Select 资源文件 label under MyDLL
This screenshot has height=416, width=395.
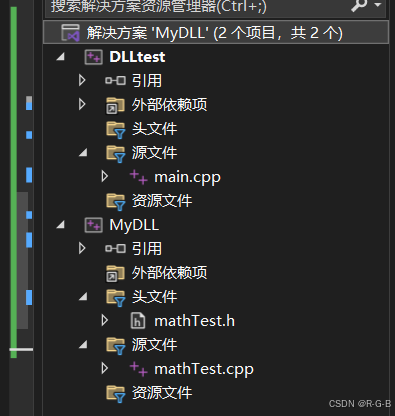coord(162,393)
